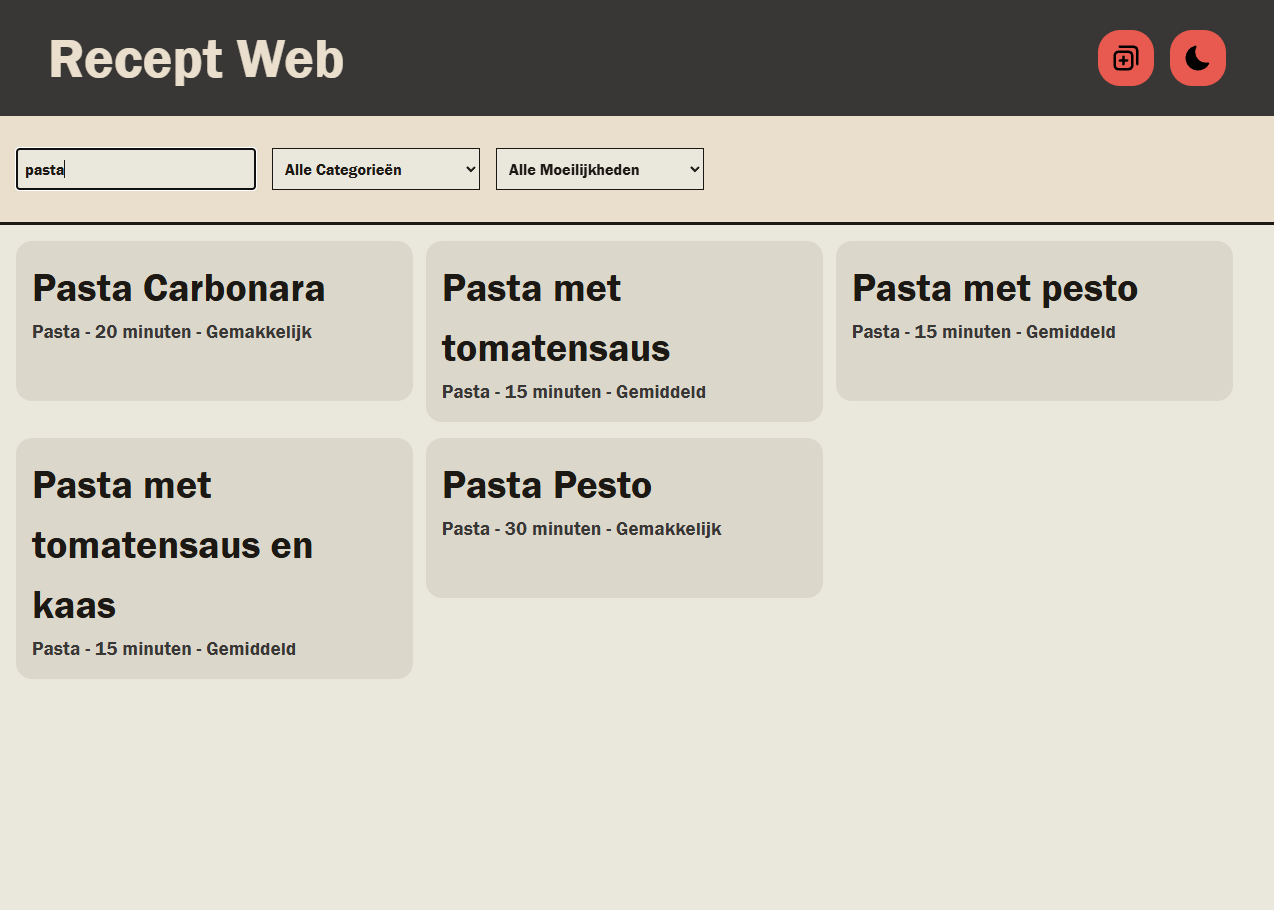Expand the difficulty filter selector
The image size is (1274, 910).
point(599,169)
